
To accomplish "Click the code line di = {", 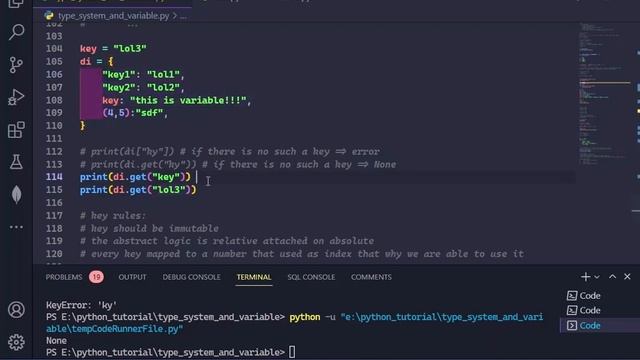I will pos(97,61).
